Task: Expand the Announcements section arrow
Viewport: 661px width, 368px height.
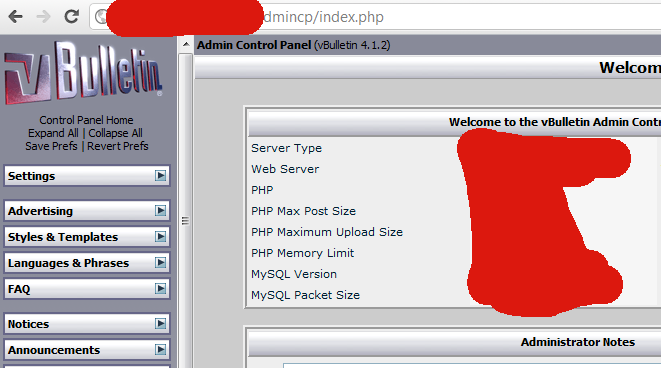Action: pos(160,349)
